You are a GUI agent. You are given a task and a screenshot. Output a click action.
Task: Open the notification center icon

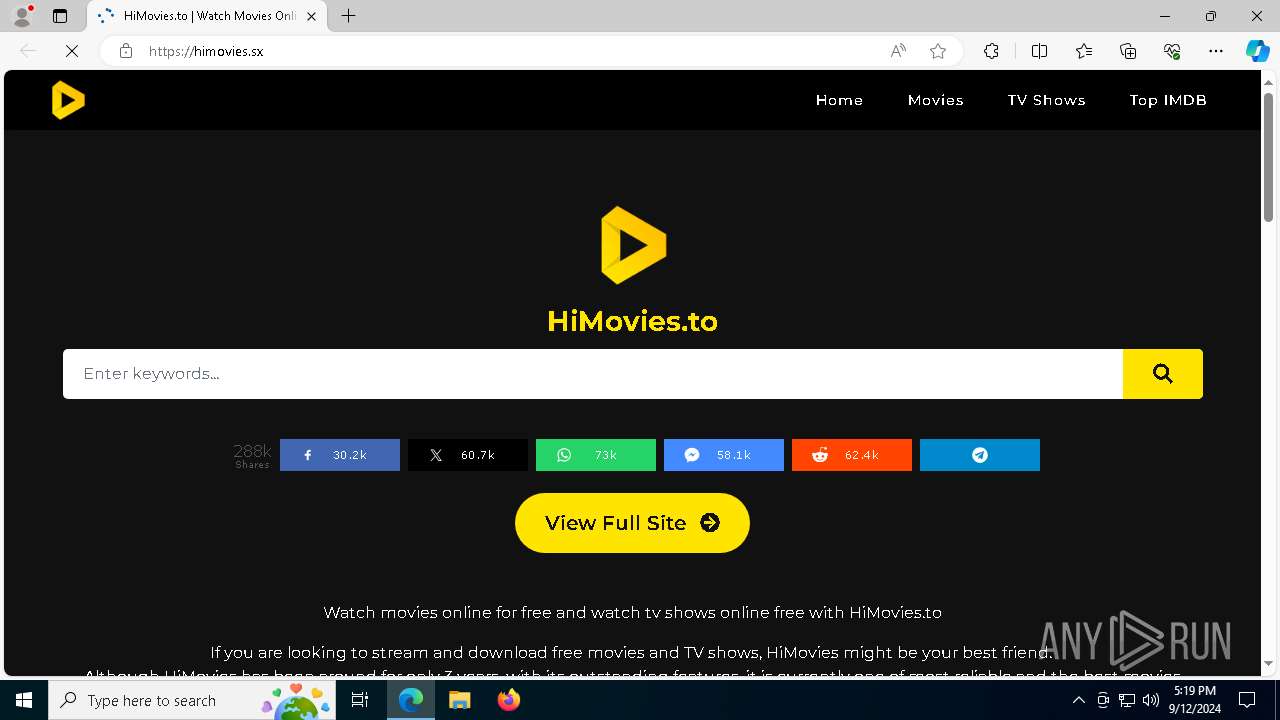coord(1248,700)
